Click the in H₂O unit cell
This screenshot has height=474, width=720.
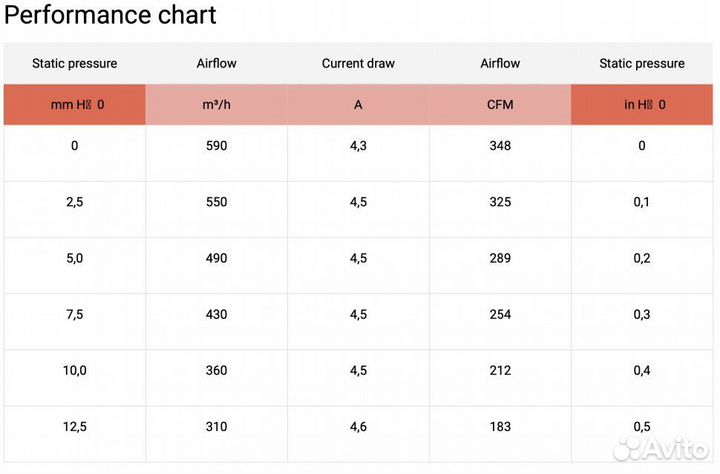[642, 105]
